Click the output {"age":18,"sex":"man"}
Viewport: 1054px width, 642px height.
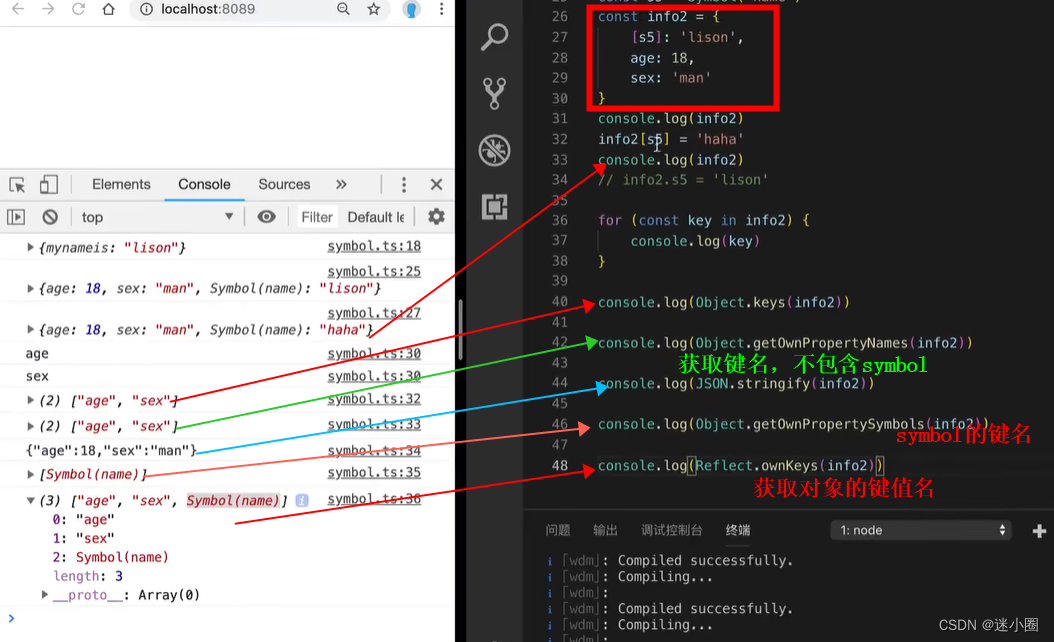pos(111,450)
